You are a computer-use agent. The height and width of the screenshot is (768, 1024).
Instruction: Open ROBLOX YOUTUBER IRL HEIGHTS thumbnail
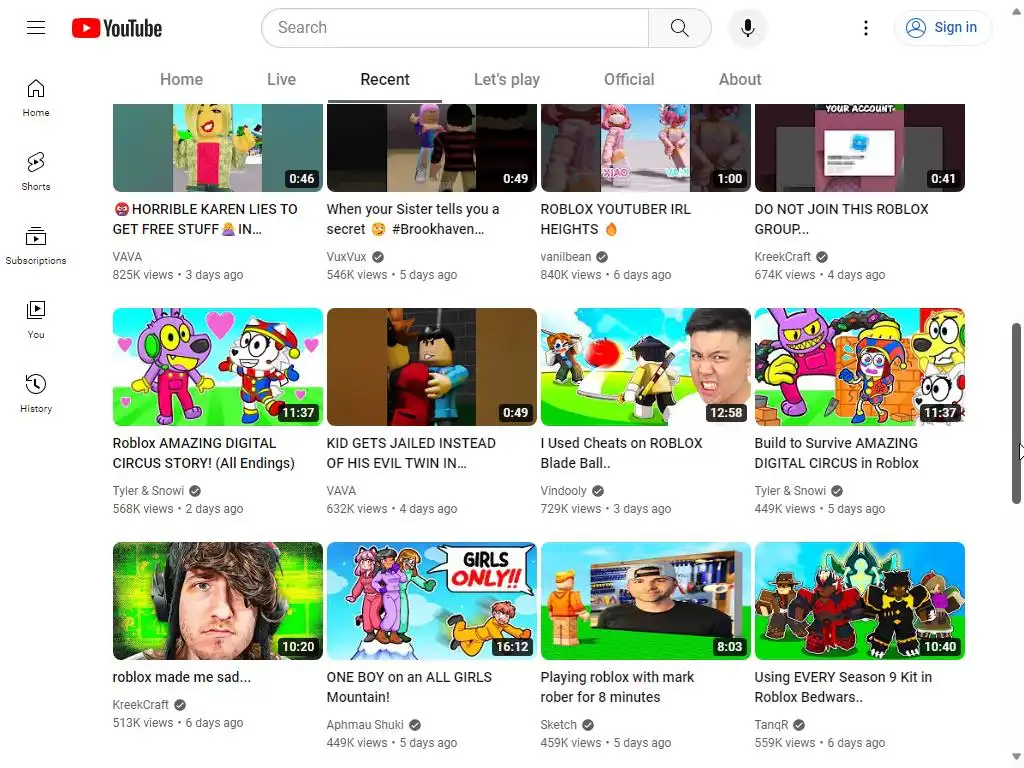646,148
